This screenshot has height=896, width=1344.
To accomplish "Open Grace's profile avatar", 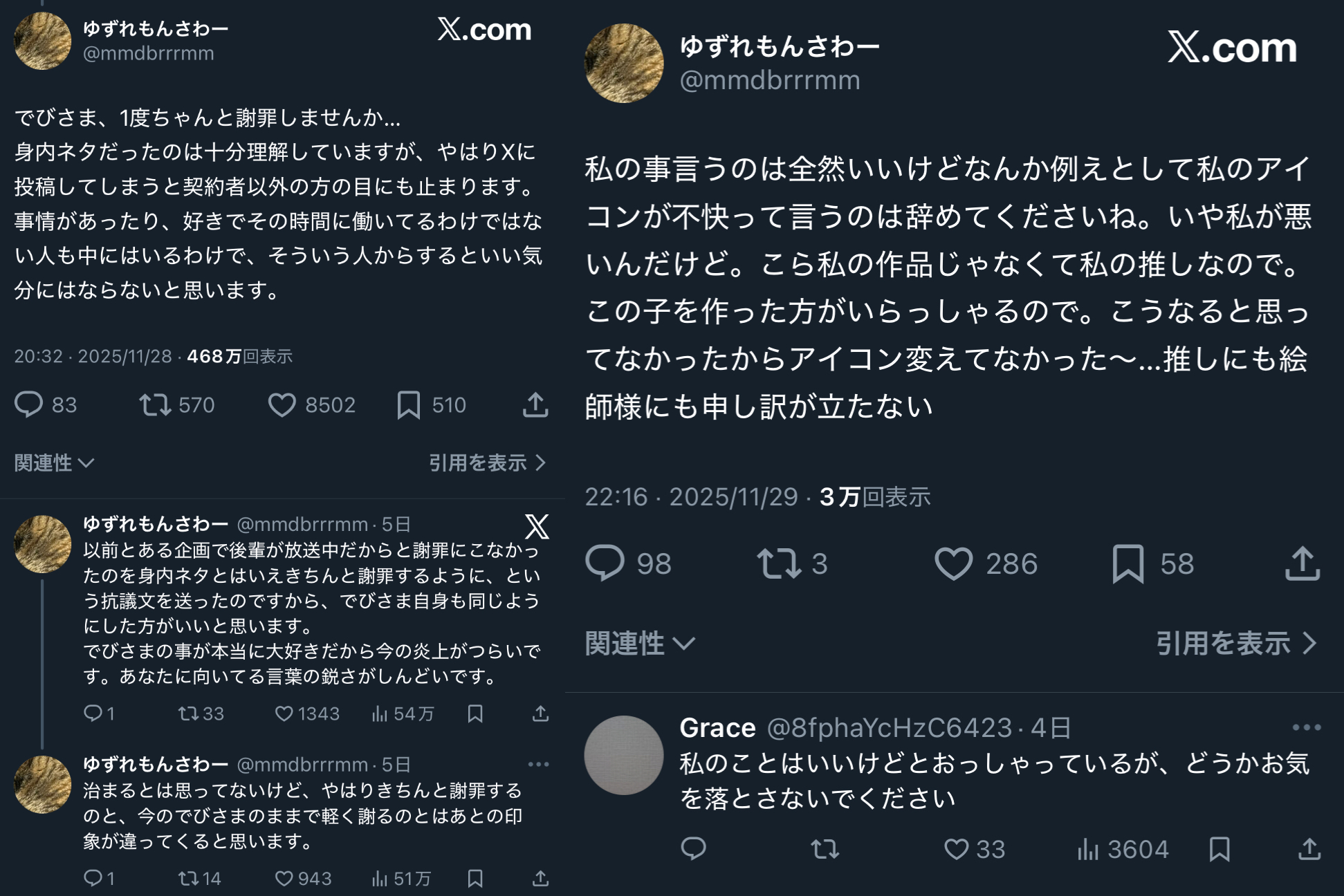I will [x=624, y=755].
